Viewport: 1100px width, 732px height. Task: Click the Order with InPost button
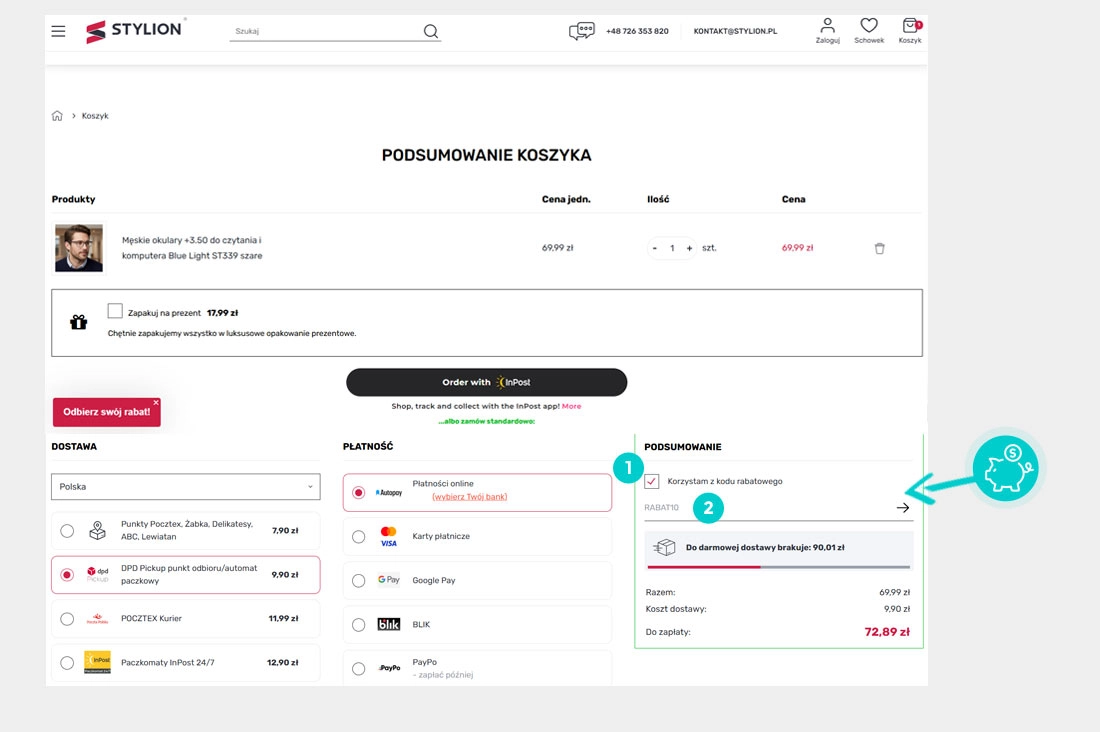[486, 382]
